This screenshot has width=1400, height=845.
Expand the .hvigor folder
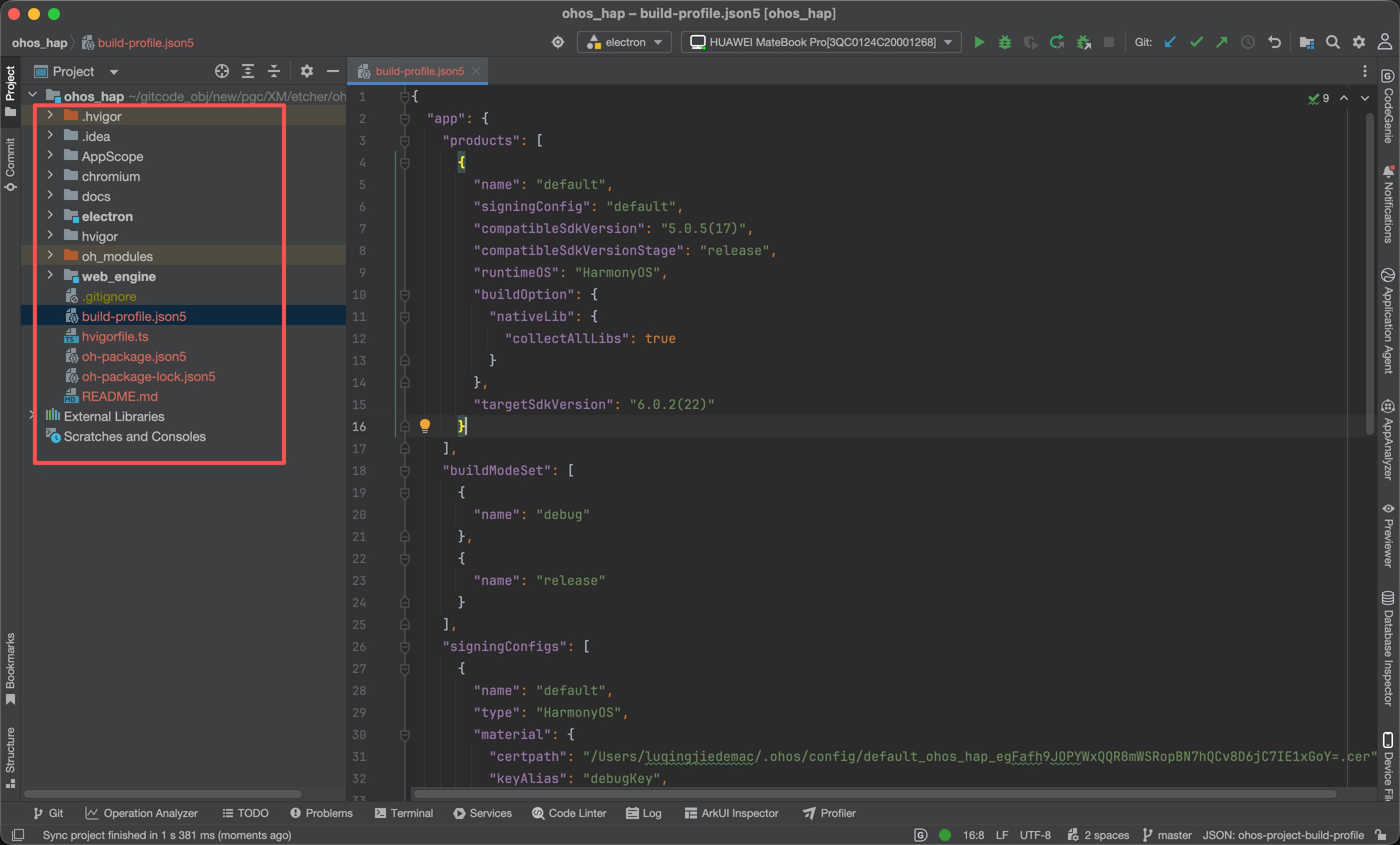[50, 115]
